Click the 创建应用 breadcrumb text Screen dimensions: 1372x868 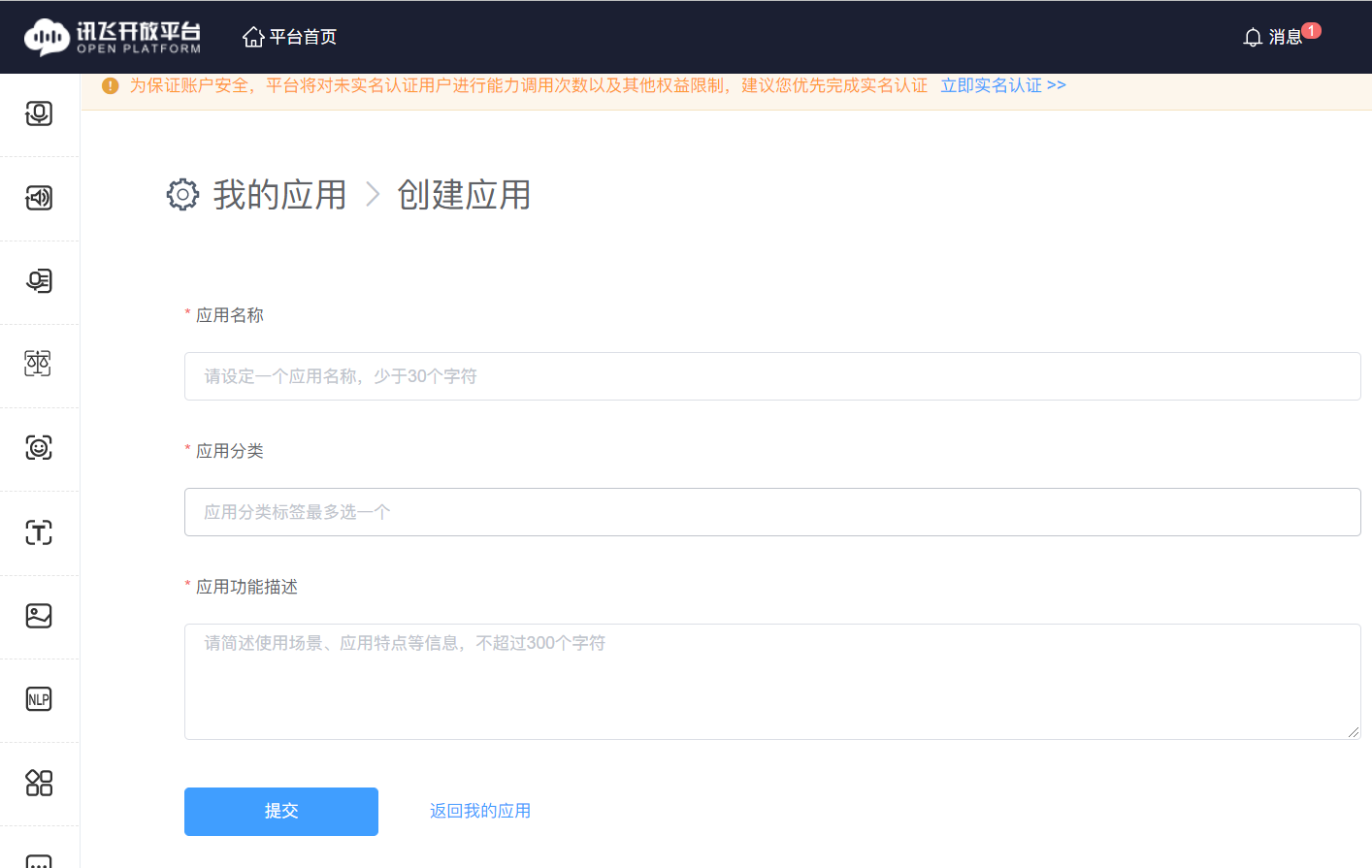[465, 195]
